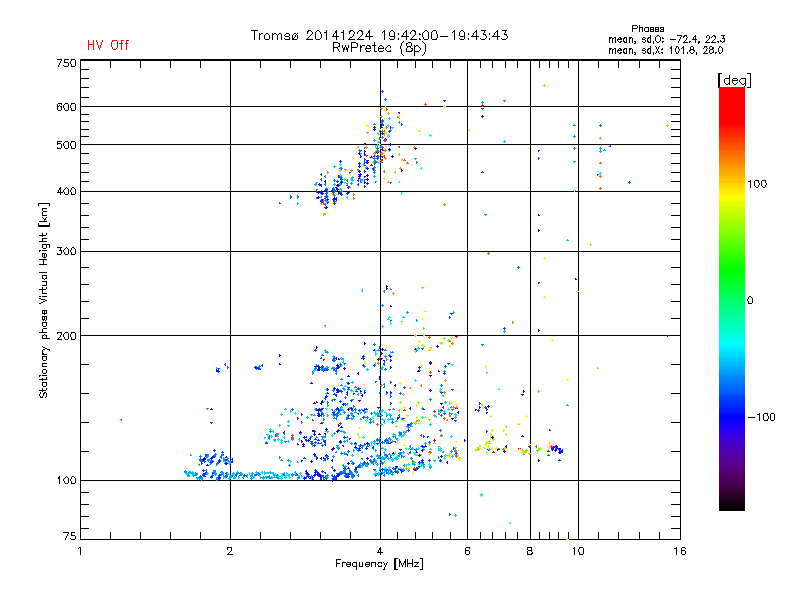Click the y-axis label '750'
Viewport: 800px width, 600px height.
[66, 63]
